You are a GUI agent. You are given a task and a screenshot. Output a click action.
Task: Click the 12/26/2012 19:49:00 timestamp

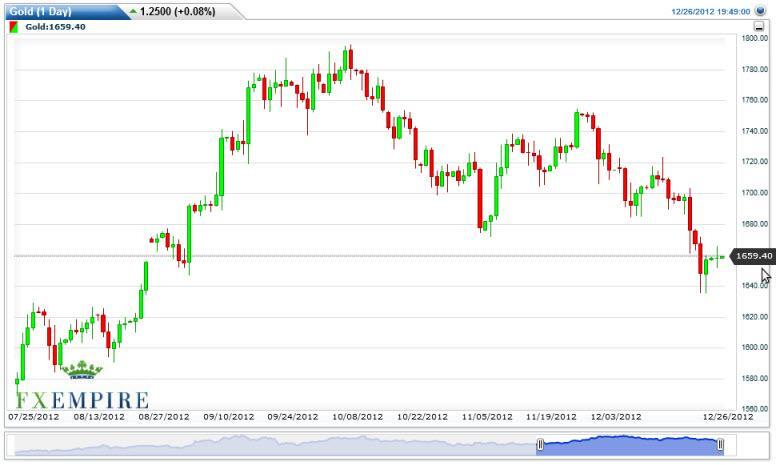tap(709, 11)
